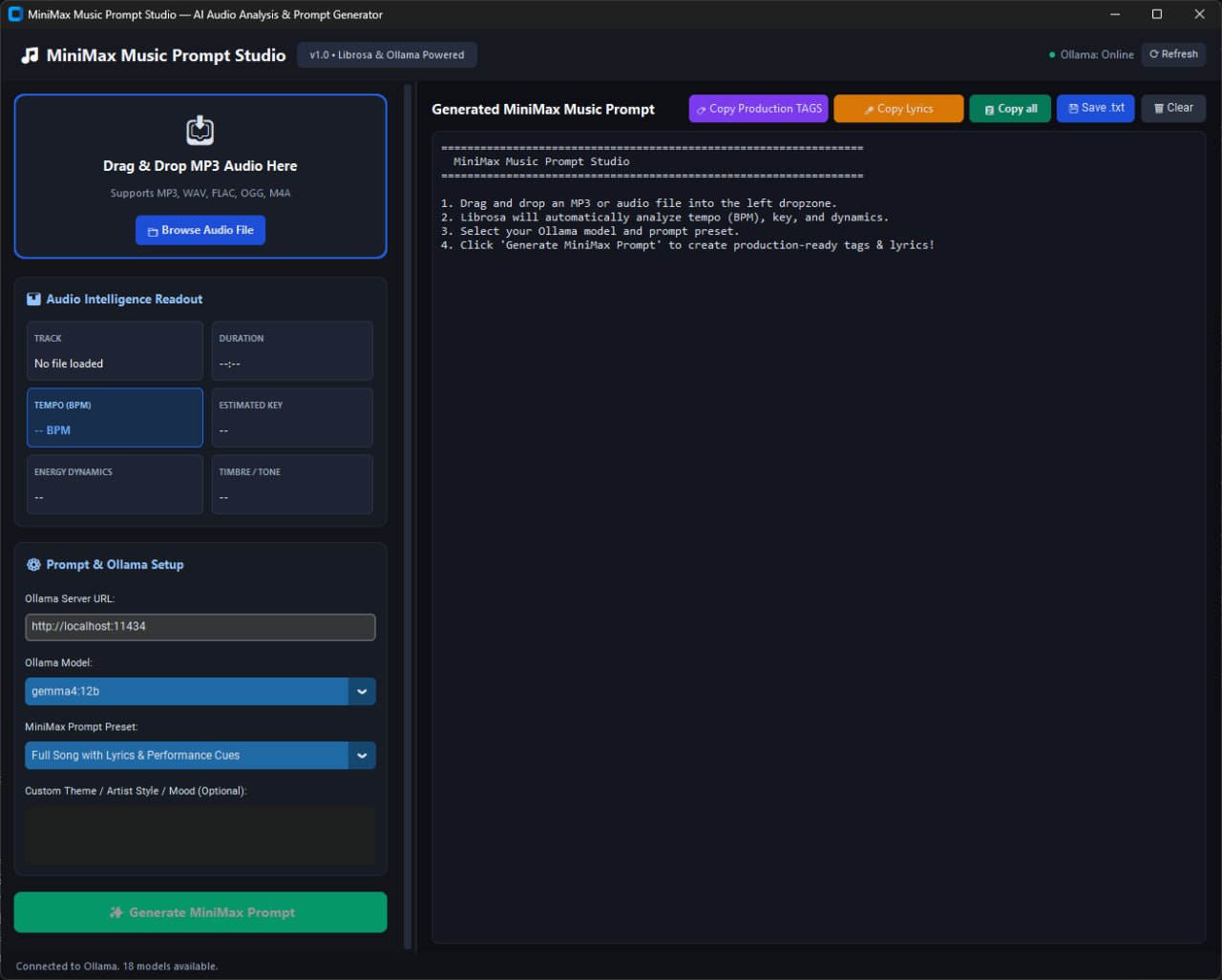This screenshot has width=1222, height=980.
Task: Close the MiniMax Music Prompt Studio window
Action: click(1200, 14)
